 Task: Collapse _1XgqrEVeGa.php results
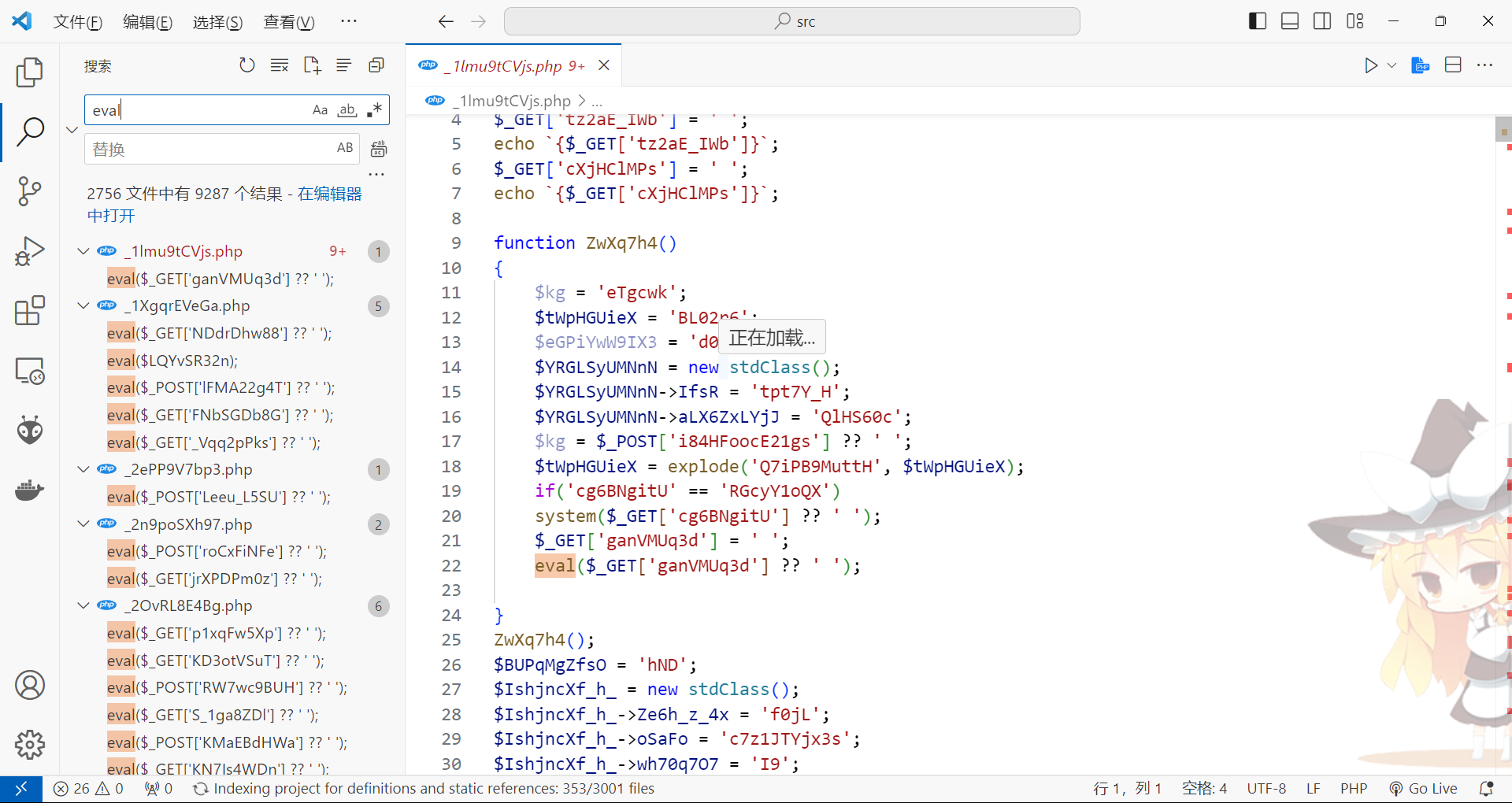coord(83,305)
